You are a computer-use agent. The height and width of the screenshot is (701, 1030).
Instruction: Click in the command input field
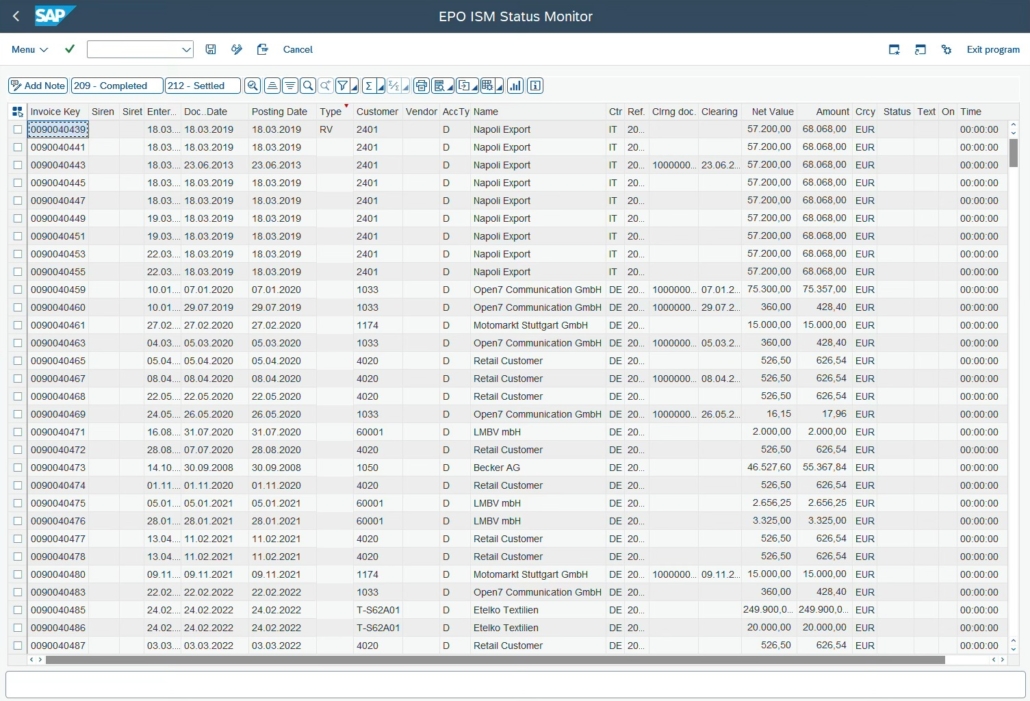(x=134, y=49)
